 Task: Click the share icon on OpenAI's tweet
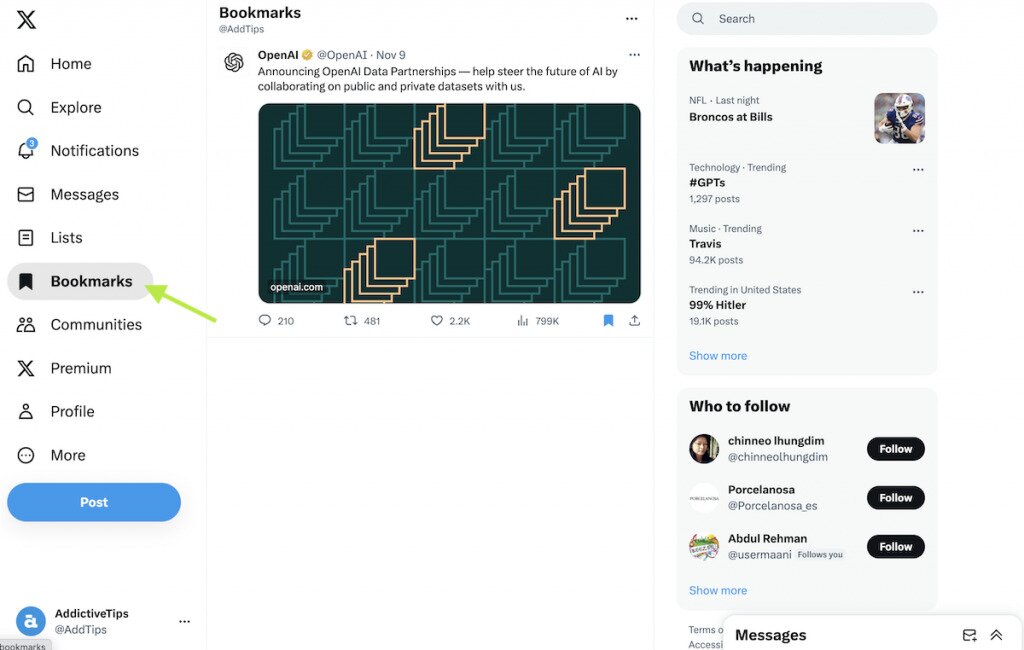pyautogui.click(x=634, y=320)
